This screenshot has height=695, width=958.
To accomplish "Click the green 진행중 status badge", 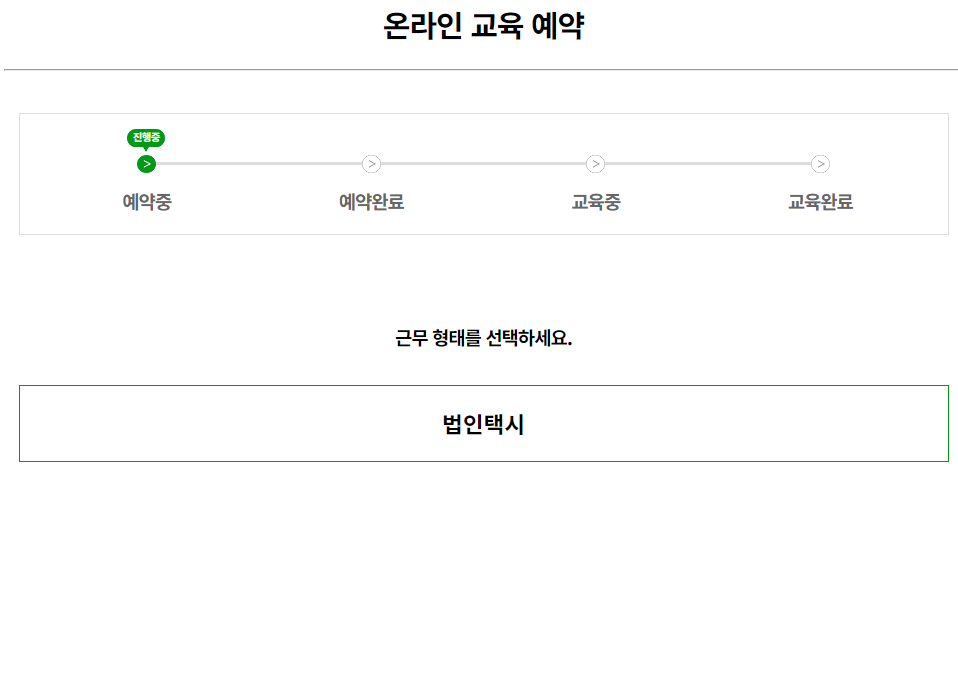I will pyautogui.click(x=146, y=137).
